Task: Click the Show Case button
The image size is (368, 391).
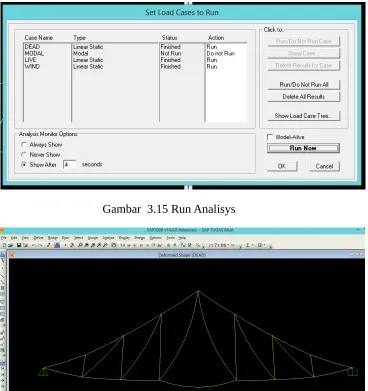Action: point(304,53)
